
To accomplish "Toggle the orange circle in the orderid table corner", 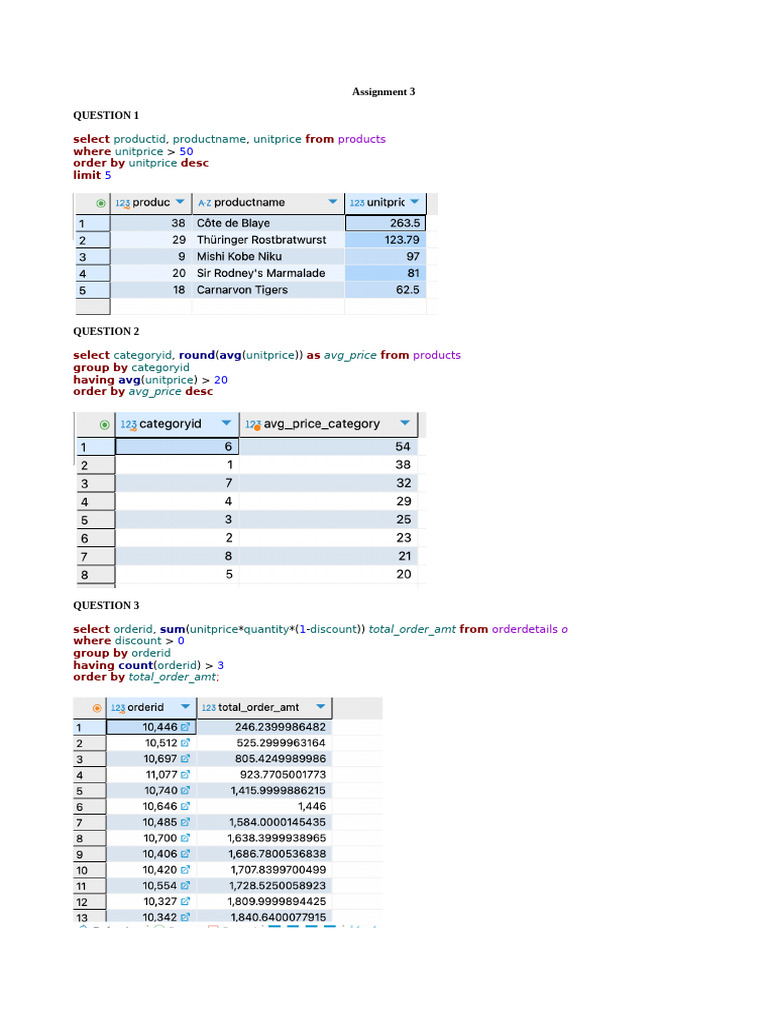I will click(x=97, y=708).
